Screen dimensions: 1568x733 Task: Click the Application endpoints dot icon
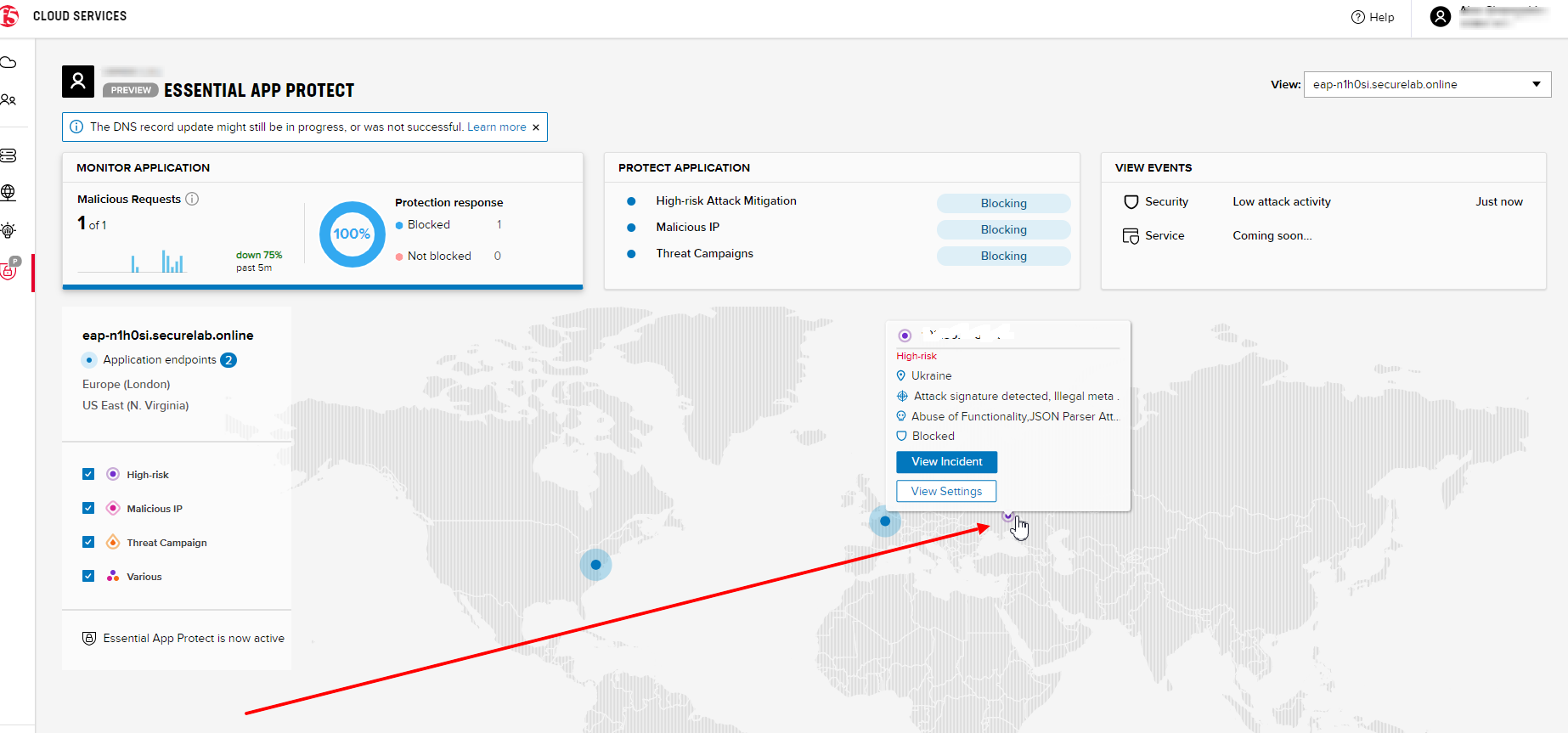(x=90, y=360)
